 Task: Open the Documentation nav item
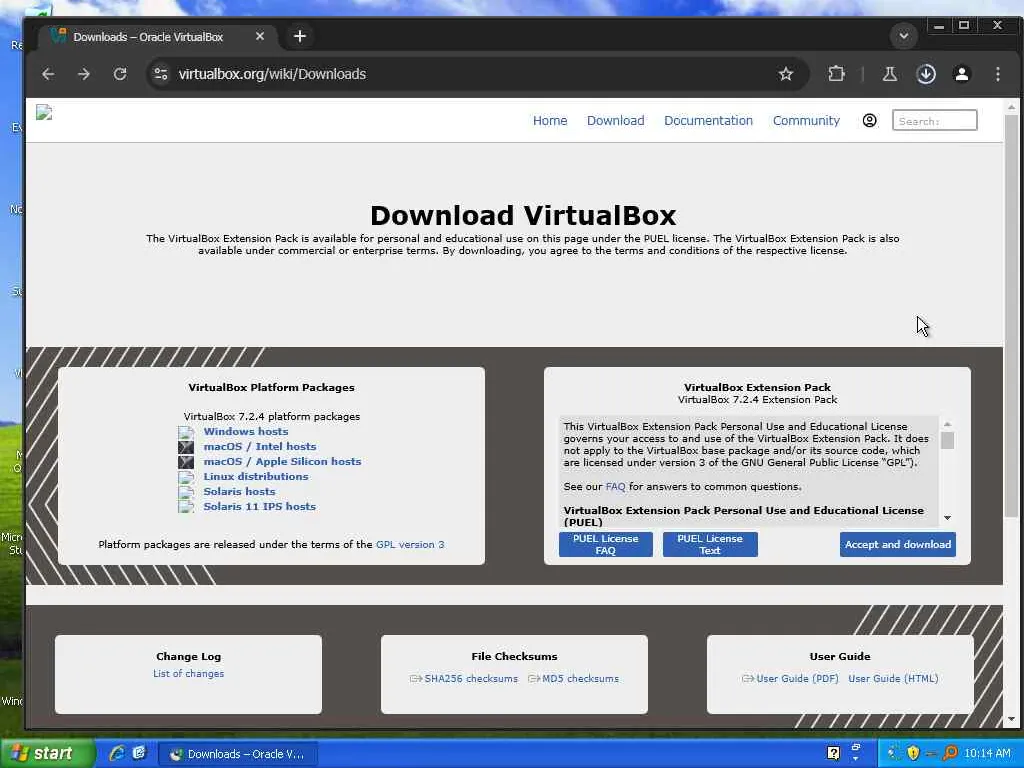pos(709,121)
